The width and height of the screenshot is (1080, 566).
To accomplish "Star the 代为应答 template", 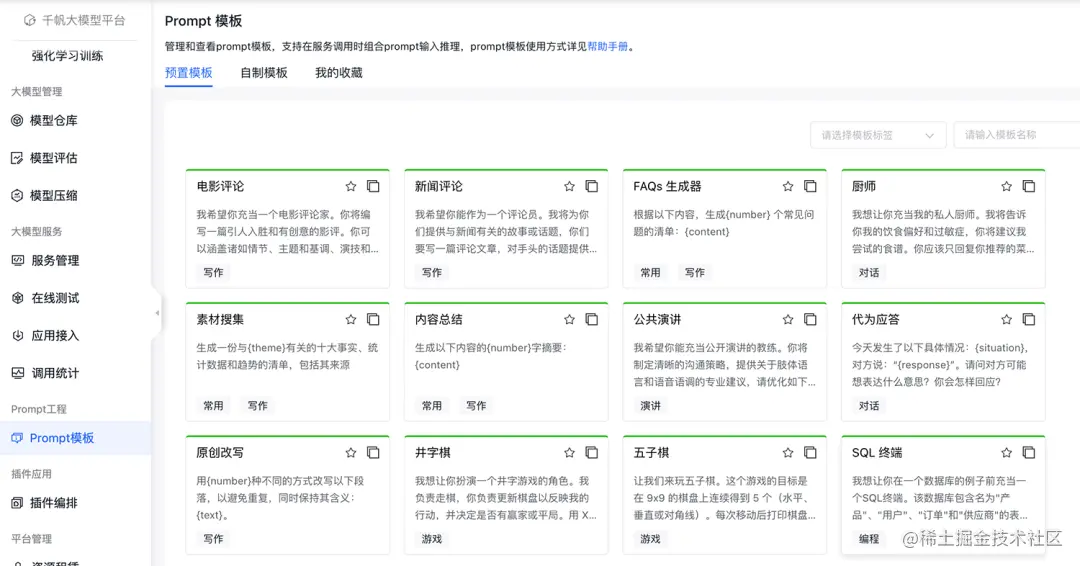I will (x=1006, y=319).
